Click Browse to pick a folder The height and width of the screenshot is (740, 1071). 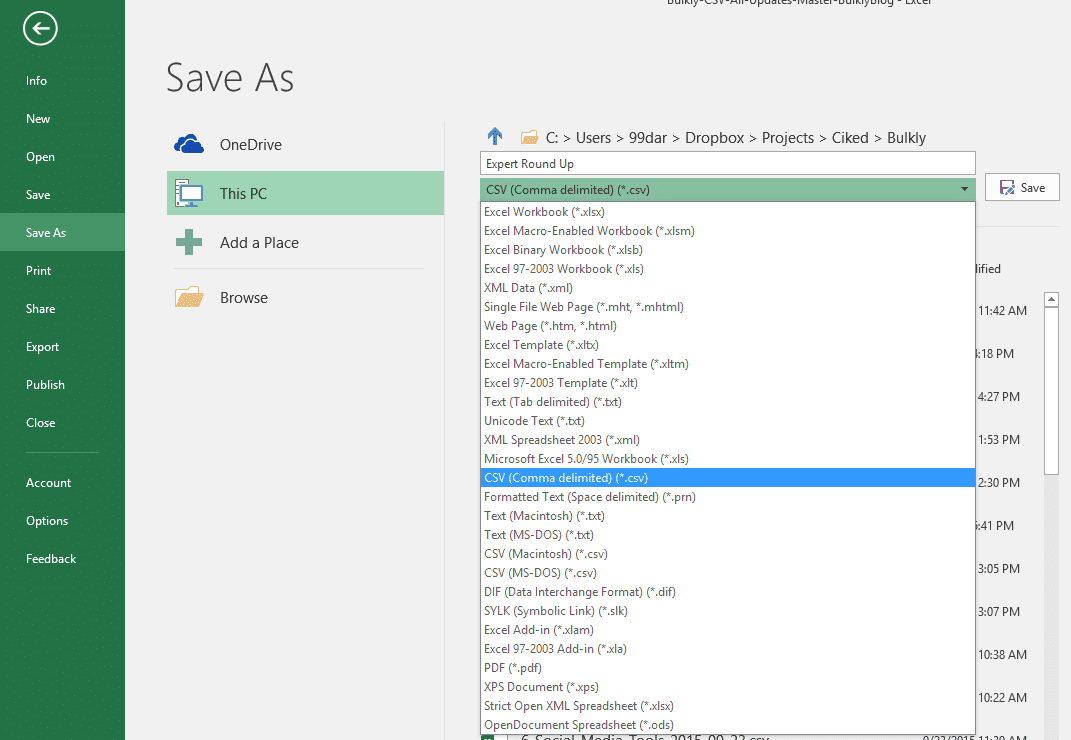(305, 297)
